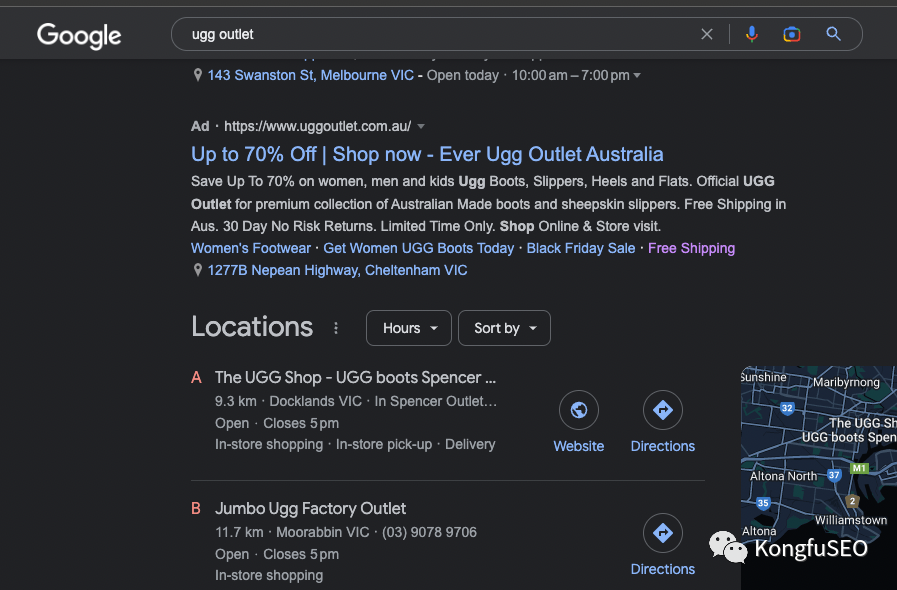Open The UGG Shop - UGG boots Spencer listing
This screenshot has height=590, width=897.
355,378
